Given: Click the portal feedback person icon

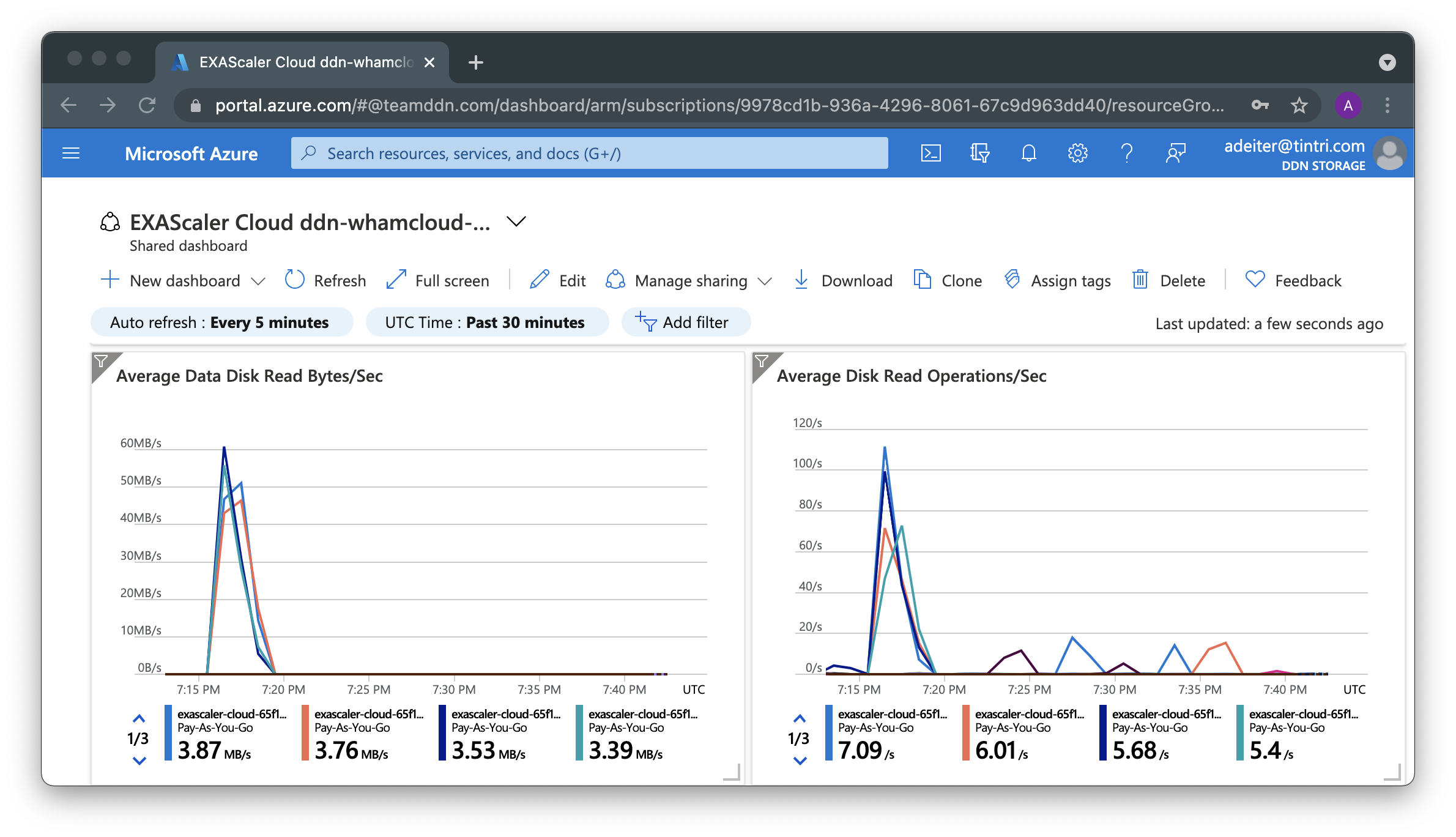Looking at the screenshot, I should (1175, 153).
